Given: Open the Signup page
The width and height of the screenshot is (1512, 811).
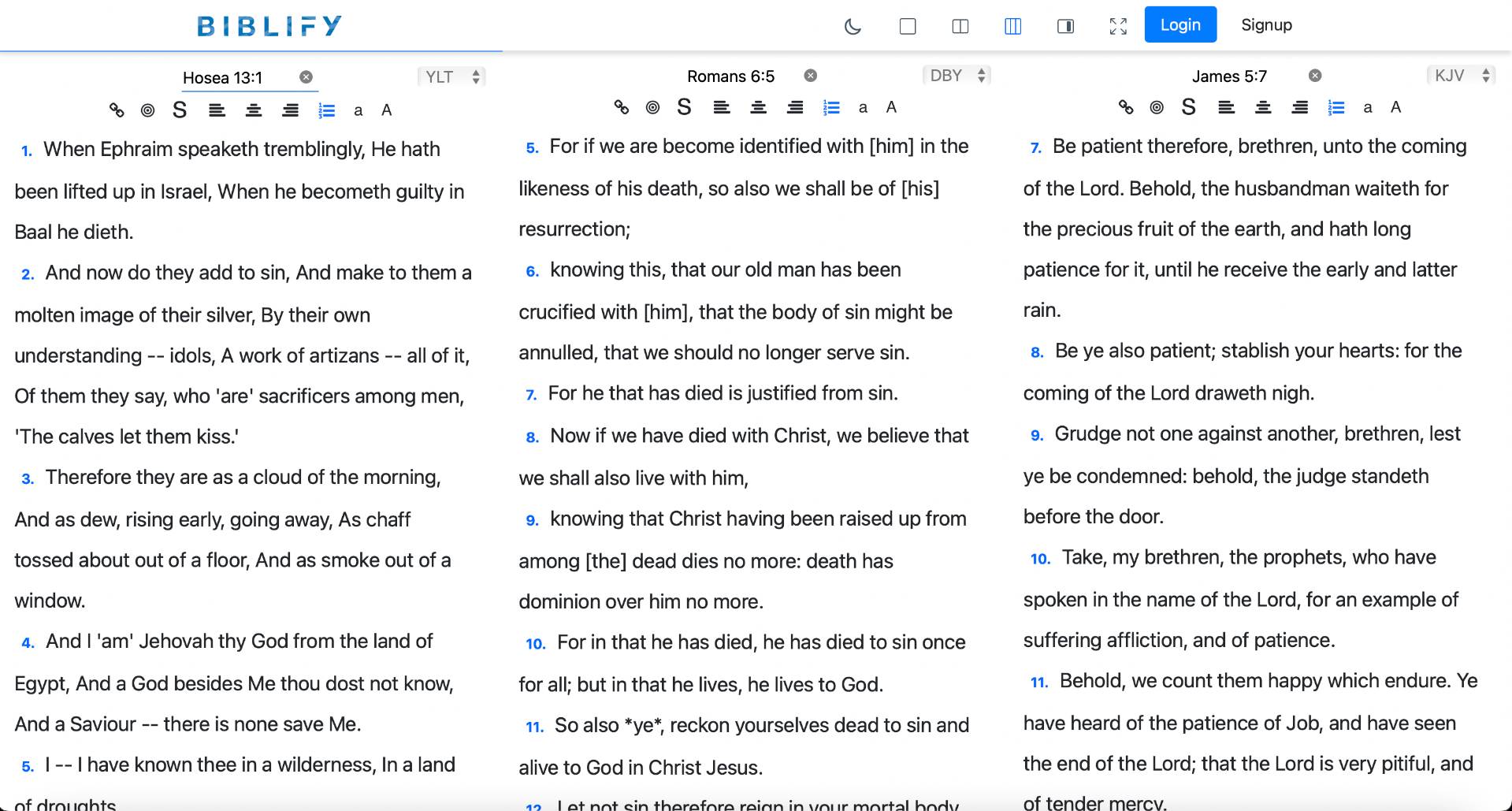Looking at the screenshot, I should 1266,24.
